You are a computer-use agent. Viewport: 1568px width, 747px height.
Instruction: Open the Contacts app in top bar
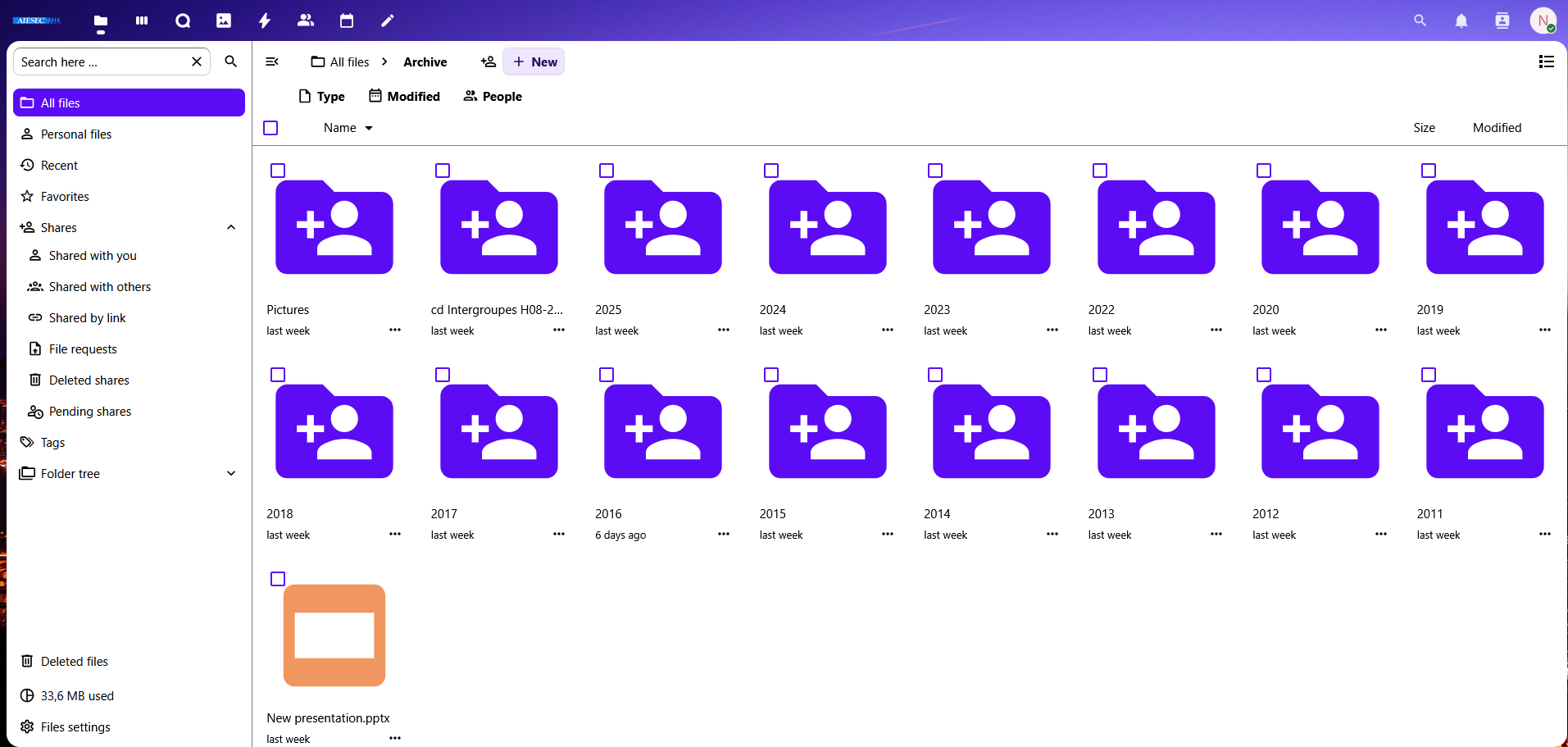click(305, 20)
